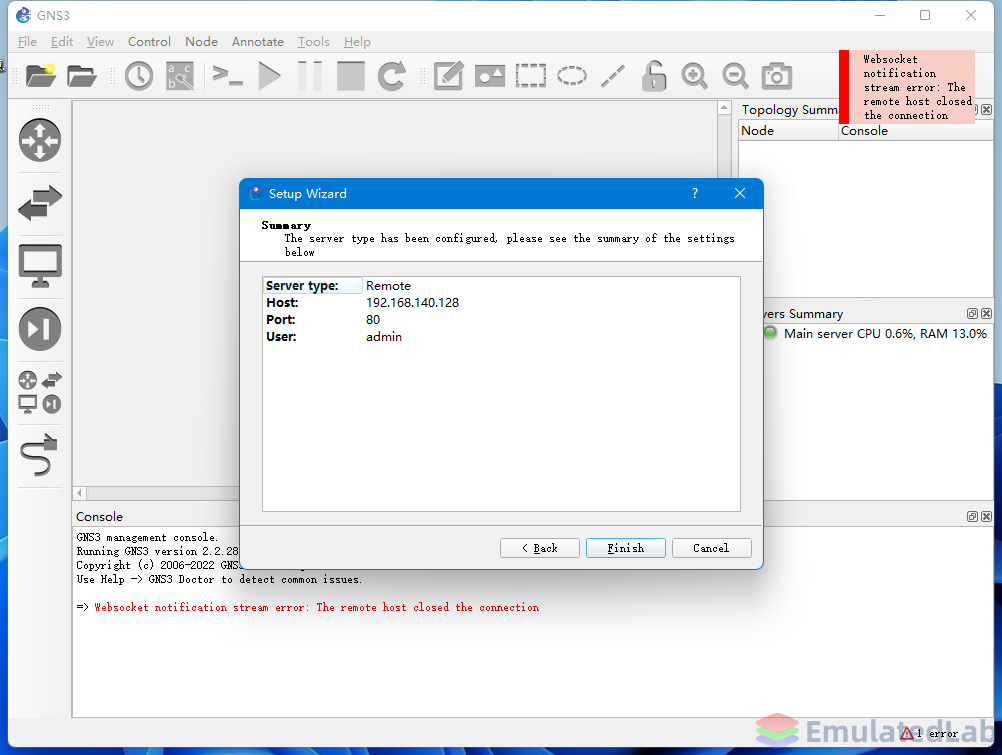Screen dimensions: 1002x755
Task: Go Back in Setup Wizard
Action: pyautogui.click(x=539, y=548)
